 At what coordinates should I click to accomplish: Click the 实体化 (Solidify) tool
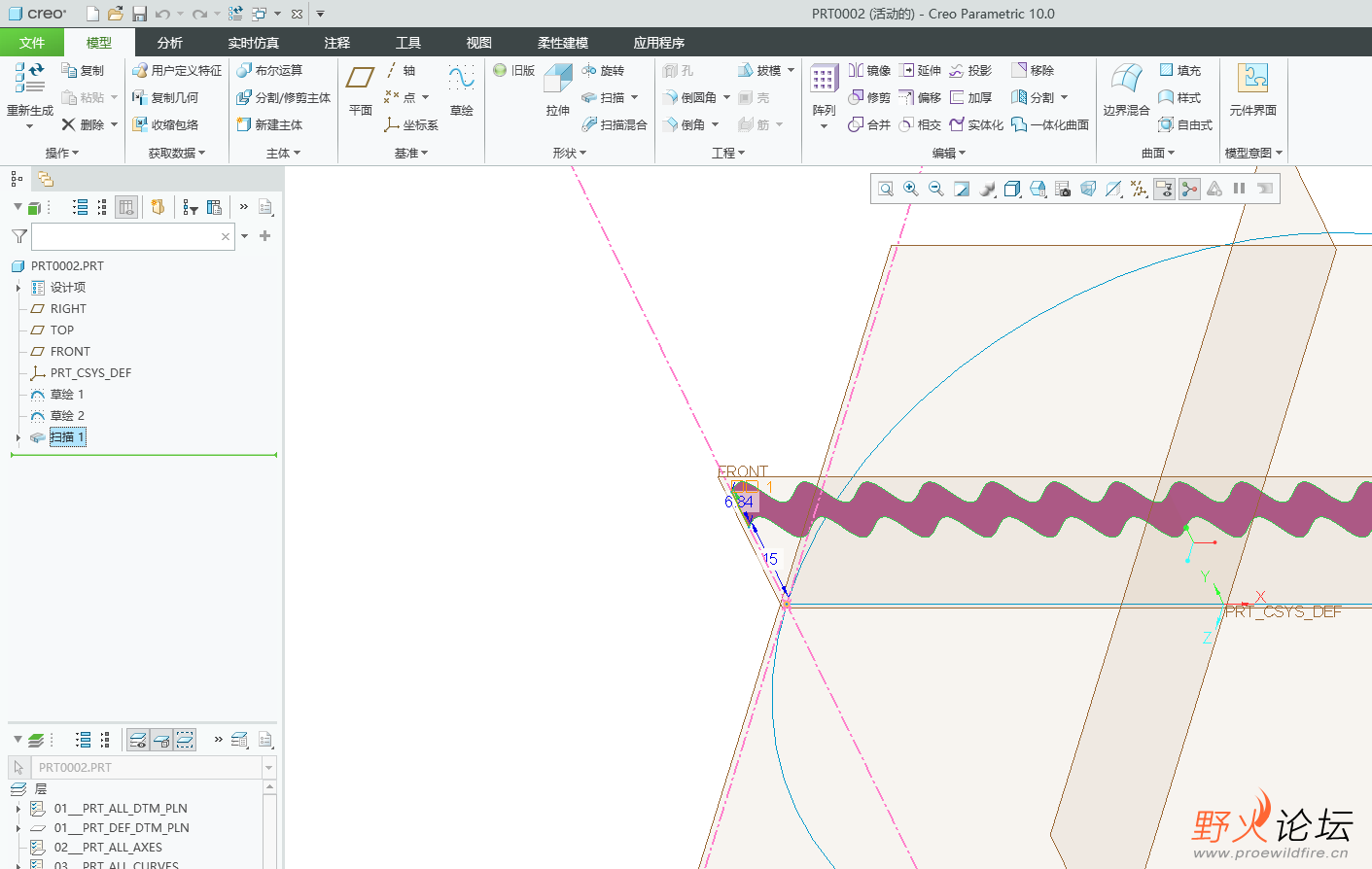click(976, 125)
